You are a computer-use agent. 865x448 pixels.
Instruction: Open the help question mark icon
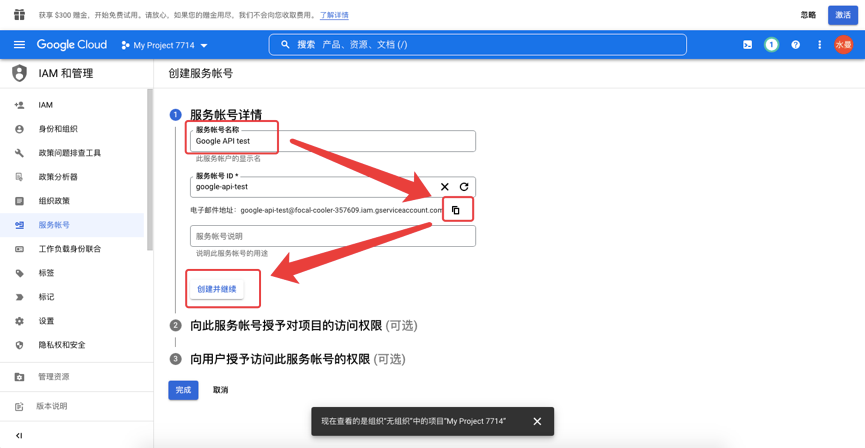pos(795,45)
